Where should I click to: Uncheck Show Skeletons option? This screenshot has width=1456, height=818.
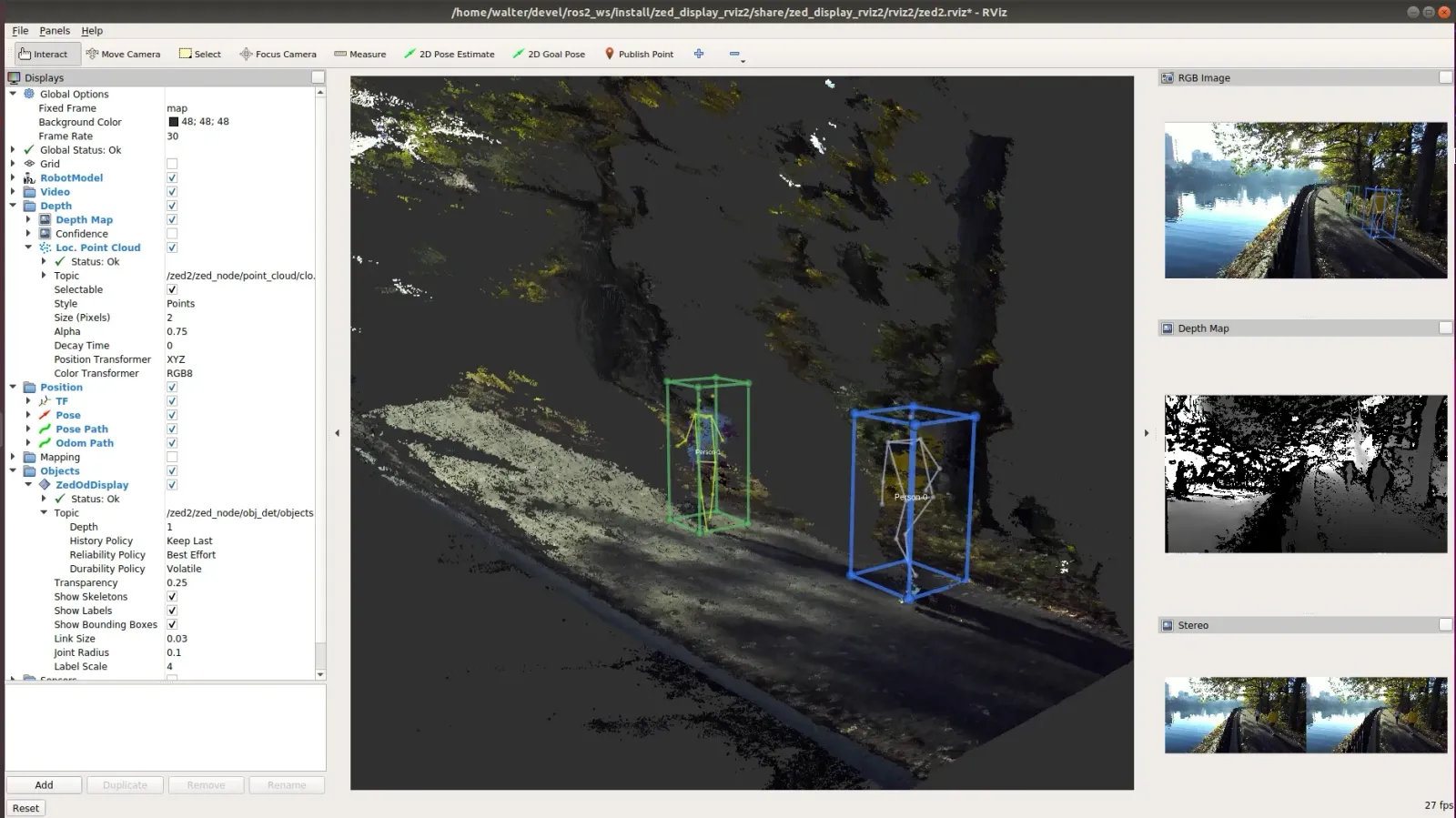tap(172, 597)
